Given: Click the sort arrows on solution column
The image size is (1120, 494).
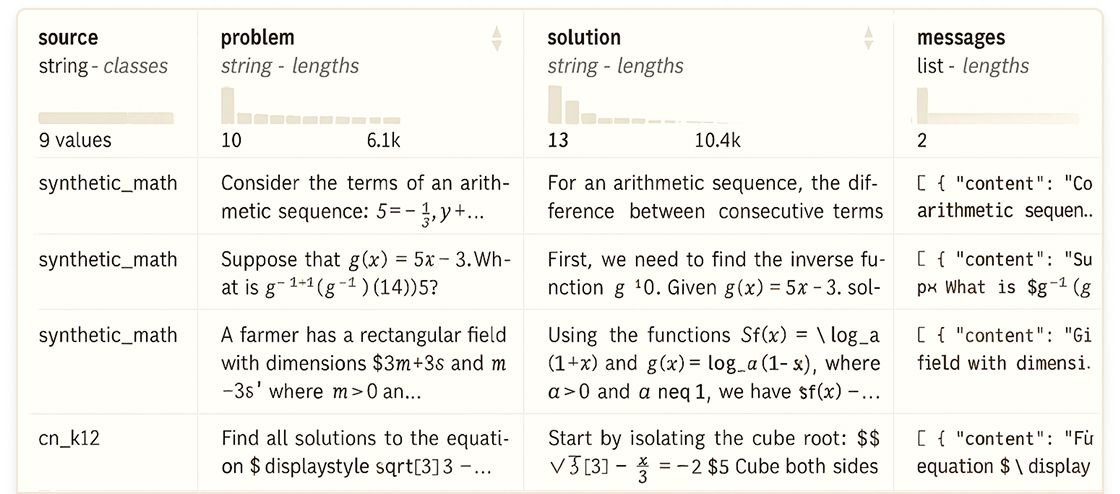Looking at the screenshot, I should tap(869, 39).
